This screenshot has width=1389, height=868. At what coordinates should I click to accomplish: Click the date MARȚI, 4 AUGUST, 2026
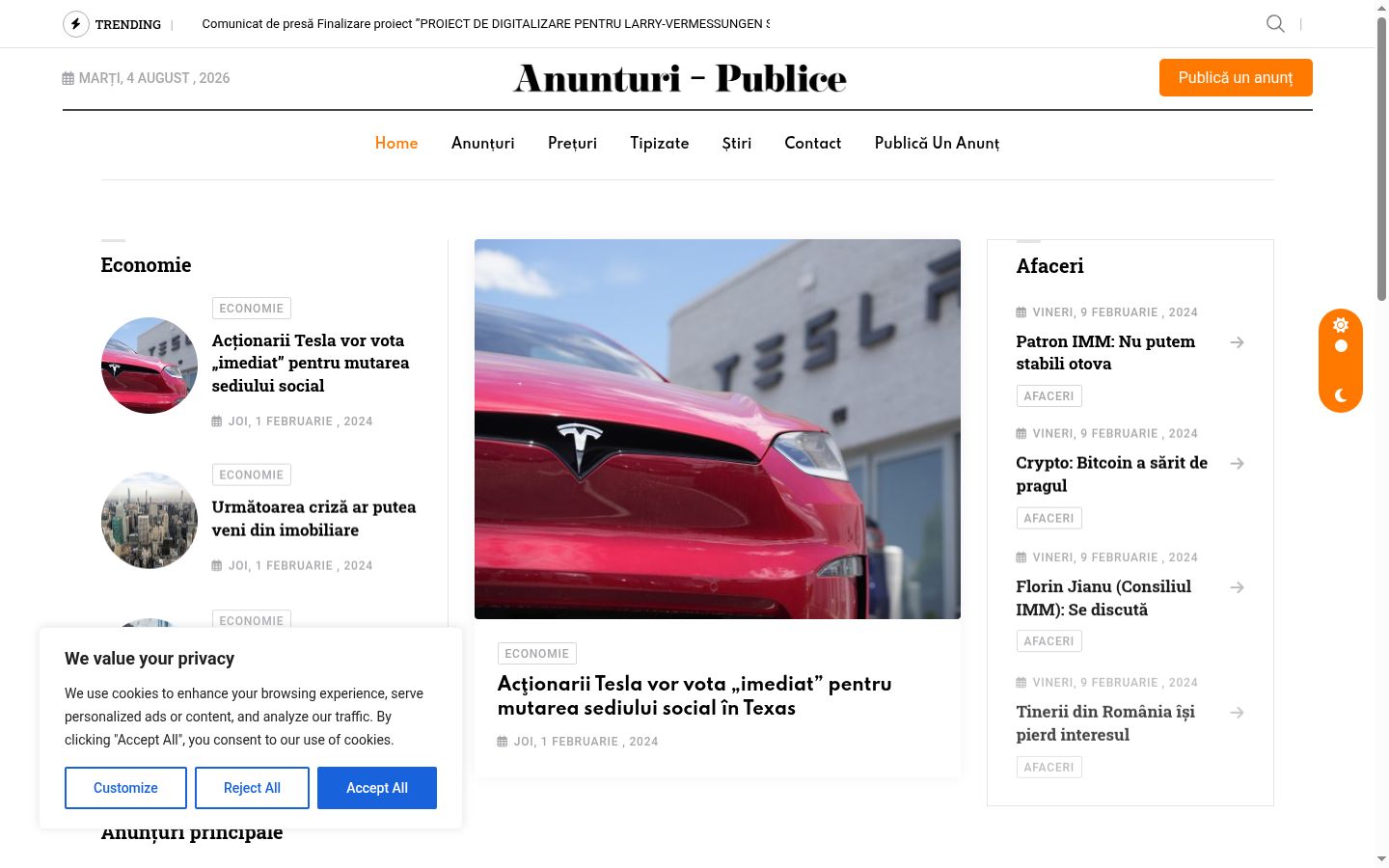154,78
